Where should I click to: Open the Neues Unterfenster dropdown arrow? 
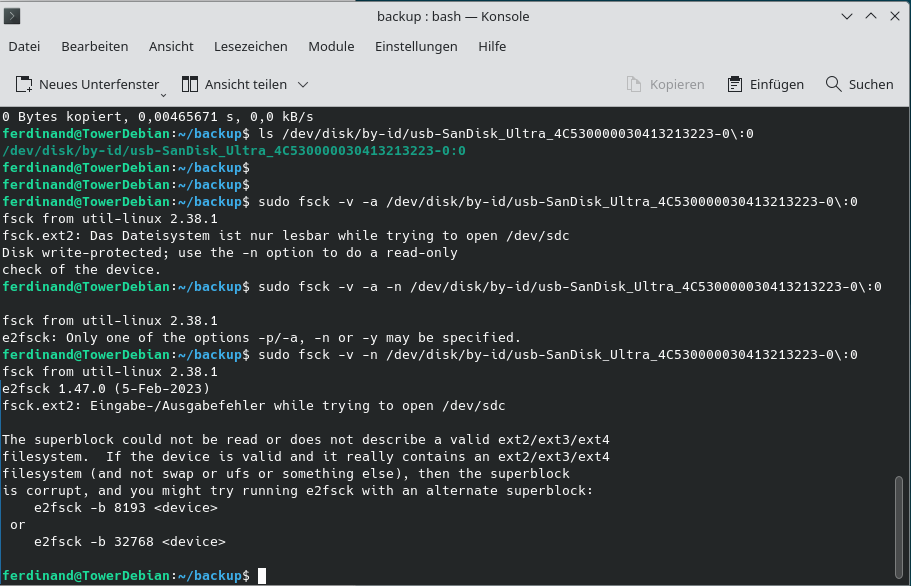[x=163, y=95]
